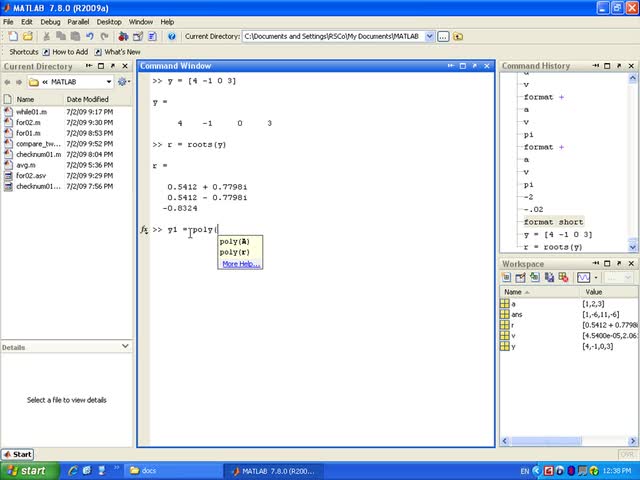The image size is (640, 480).
Task: Click the MATLAB Help question mark icon
Action: coord(172,36)
